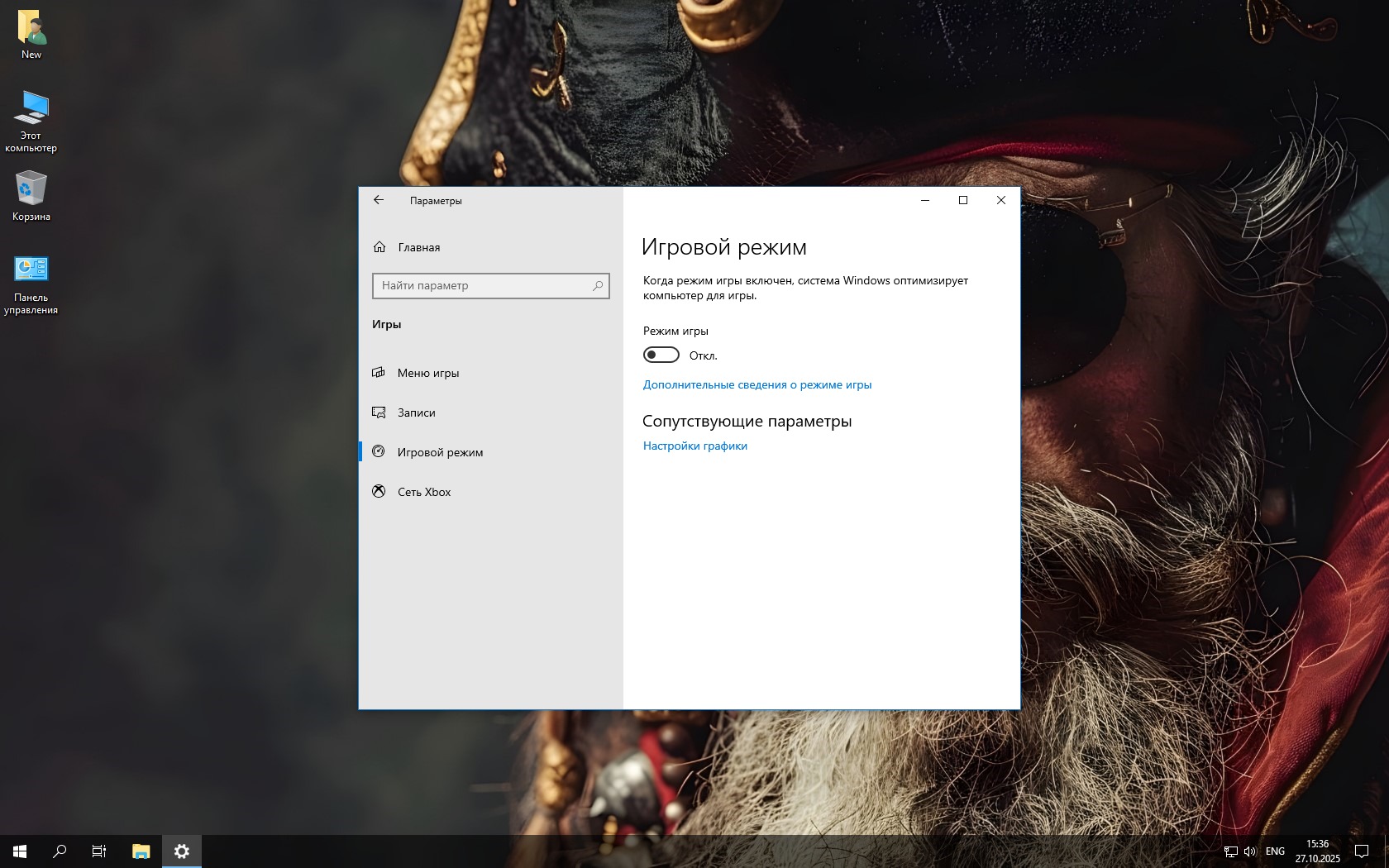This screenshot has height=868, width=1389.
Task: Open Меню игры section
Action: click(427, 373)
